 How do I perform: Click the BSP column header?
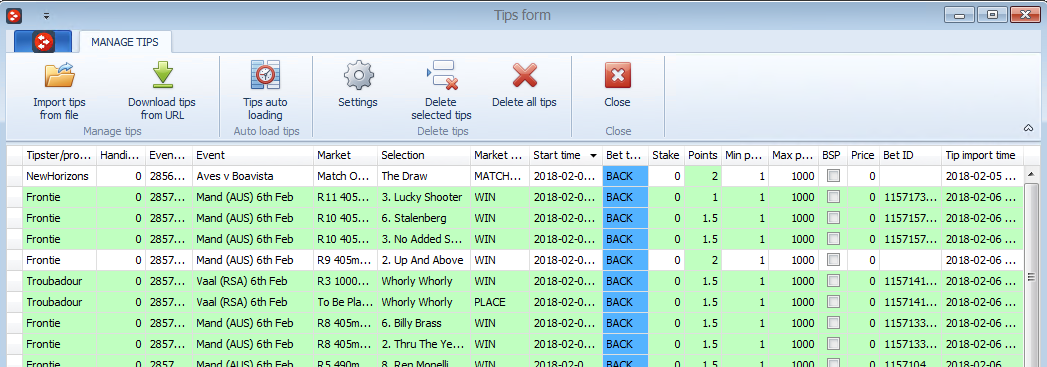tap(833, 155)
